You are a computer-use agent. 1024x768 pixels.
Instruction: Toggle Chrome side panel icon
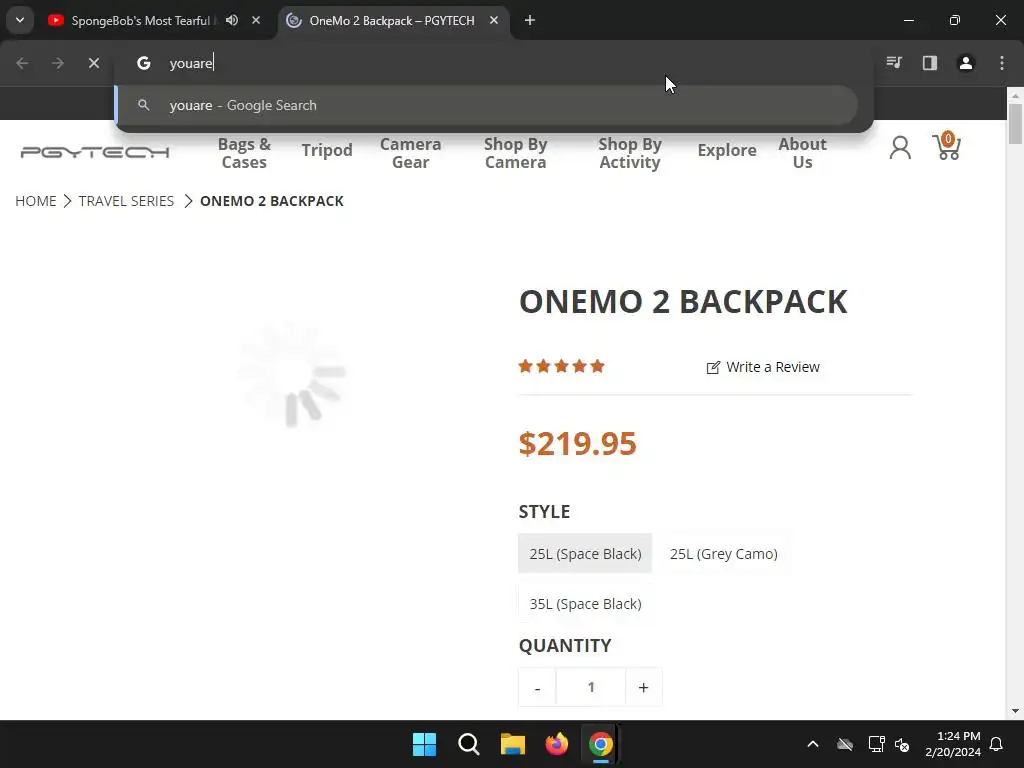pos(930,63)
